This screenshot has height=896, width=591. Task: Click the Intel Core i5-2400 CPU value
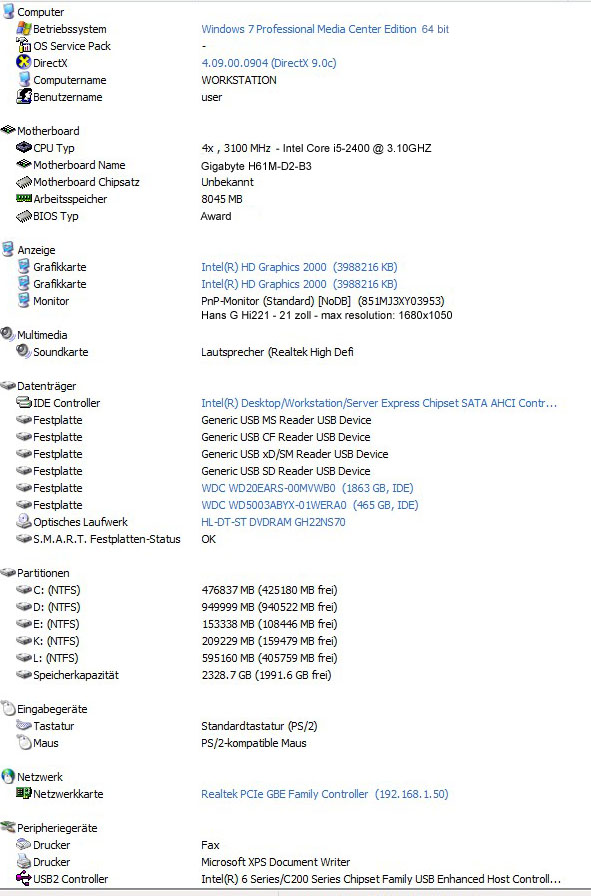coord(316,148)
